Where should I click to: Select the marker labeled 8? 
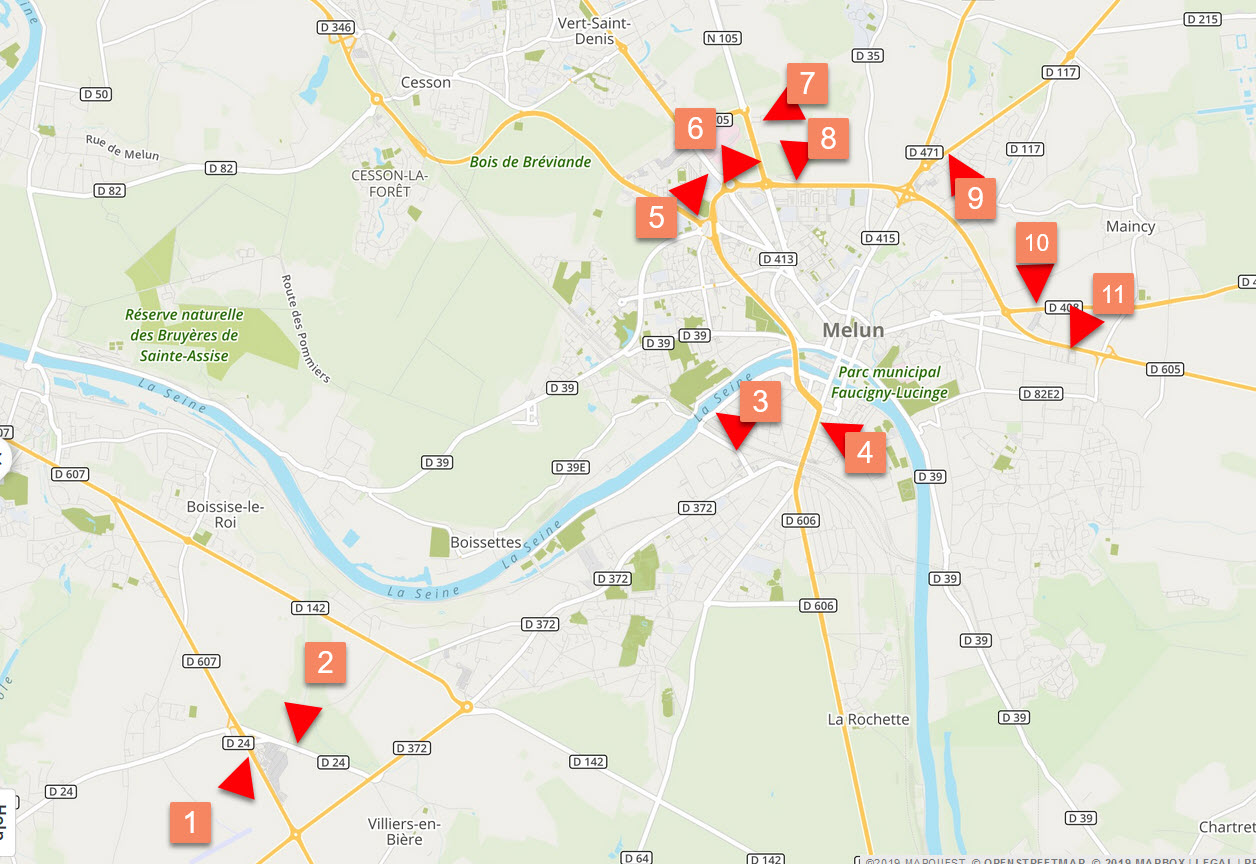coord(828,139)
